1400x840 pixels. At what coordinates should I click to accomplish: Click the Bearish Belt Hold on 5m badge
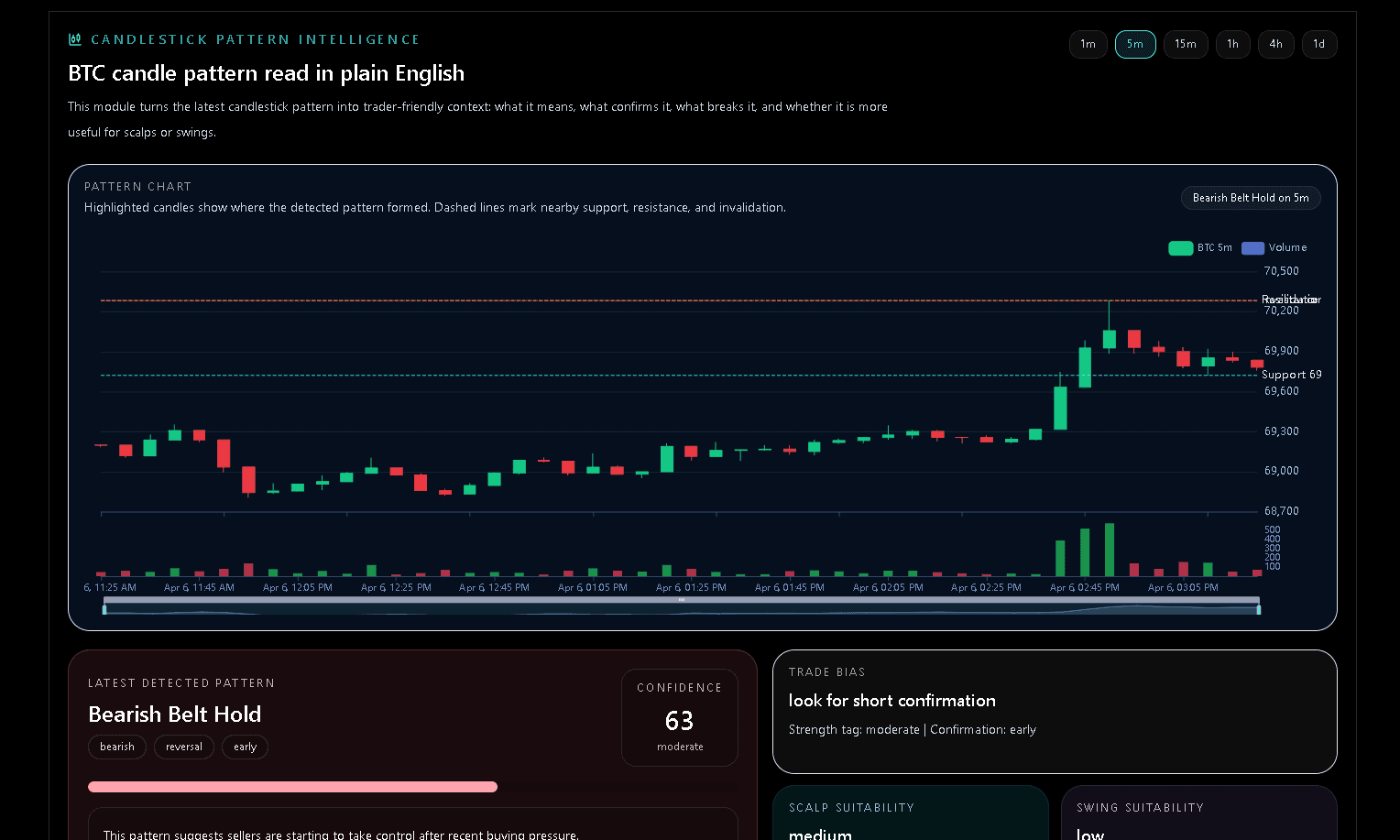click(x=1250, y=198)
